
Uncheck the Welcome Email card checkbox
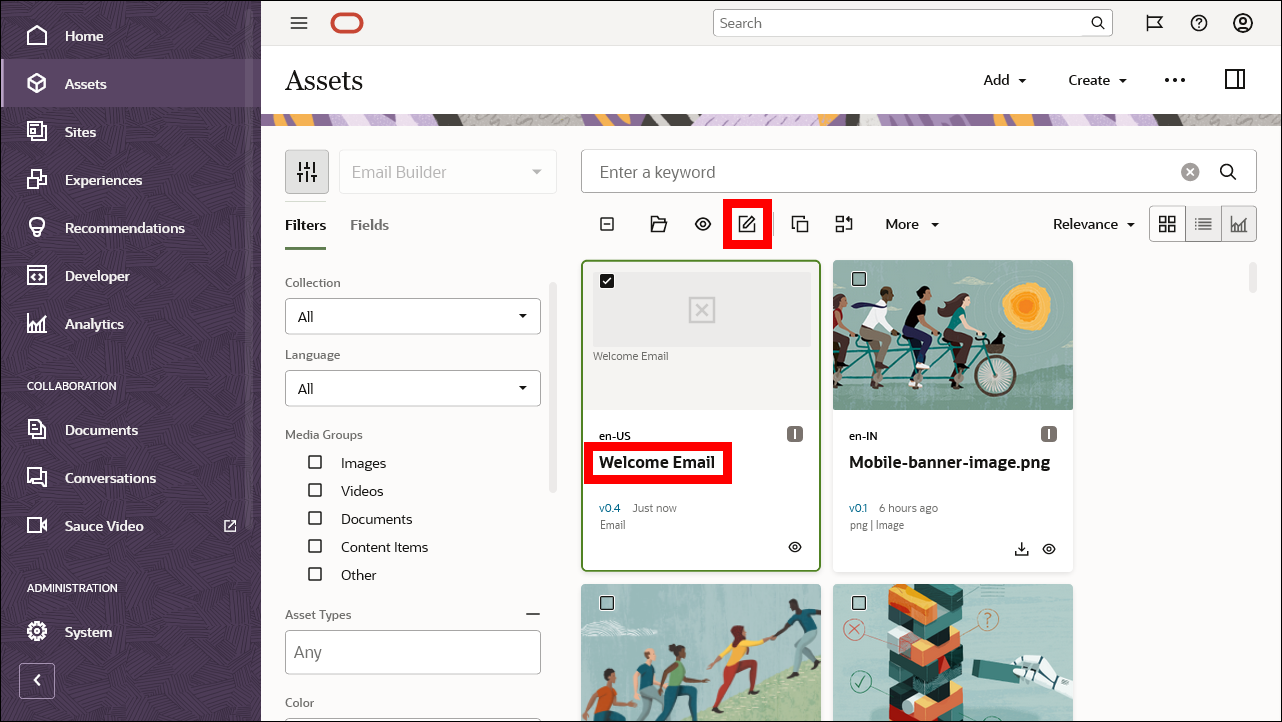point(607,281)
